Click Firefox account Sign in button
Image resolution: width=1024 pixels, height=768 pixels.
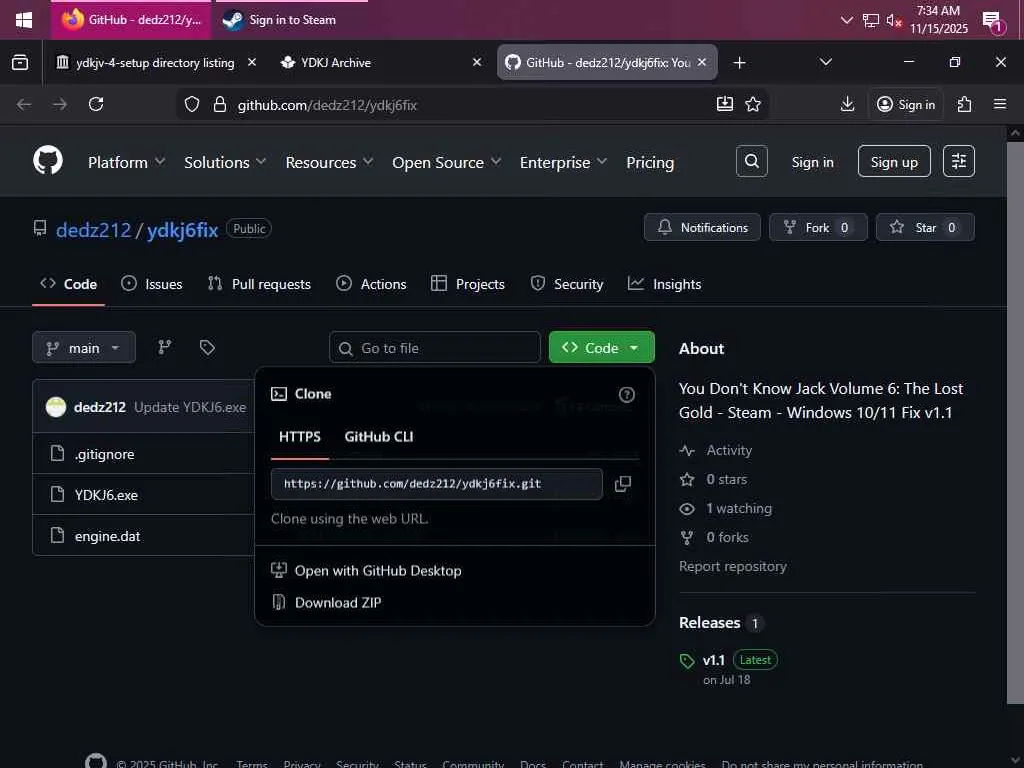pyautogui.click(x=905, y=104)
